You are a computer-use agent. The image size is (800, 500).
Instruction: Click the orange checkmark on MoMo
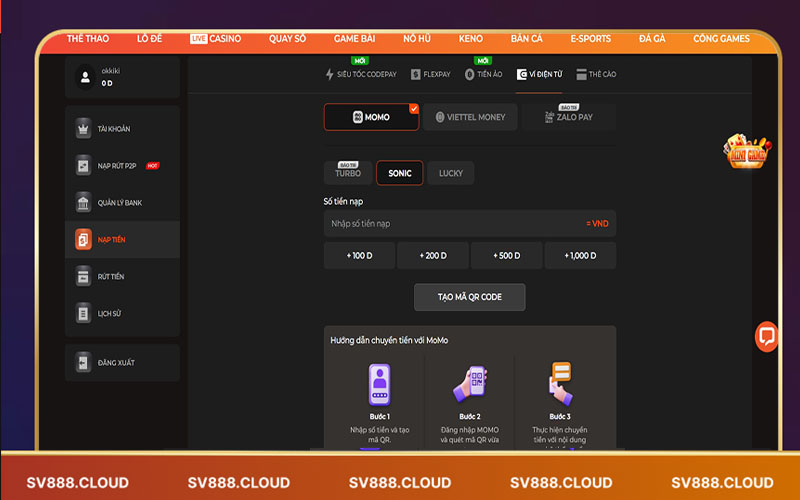(414, 109)
